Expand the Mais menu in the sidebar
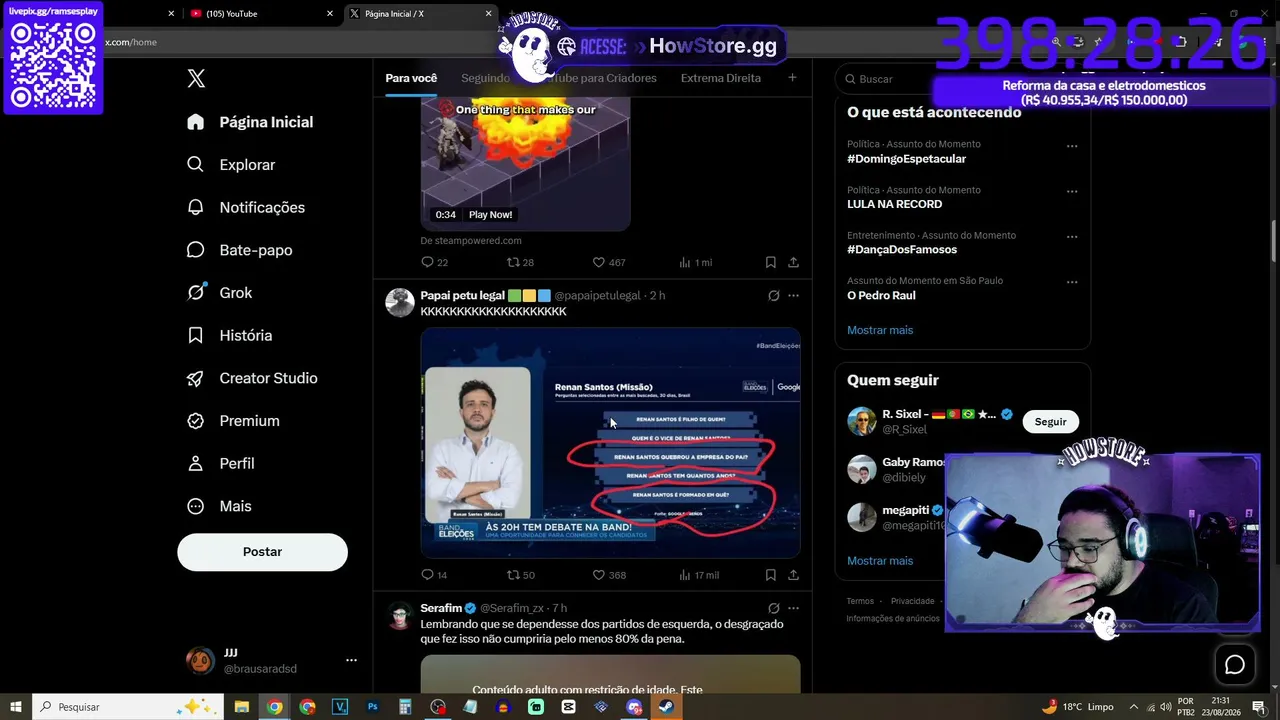 pos(220,507)
